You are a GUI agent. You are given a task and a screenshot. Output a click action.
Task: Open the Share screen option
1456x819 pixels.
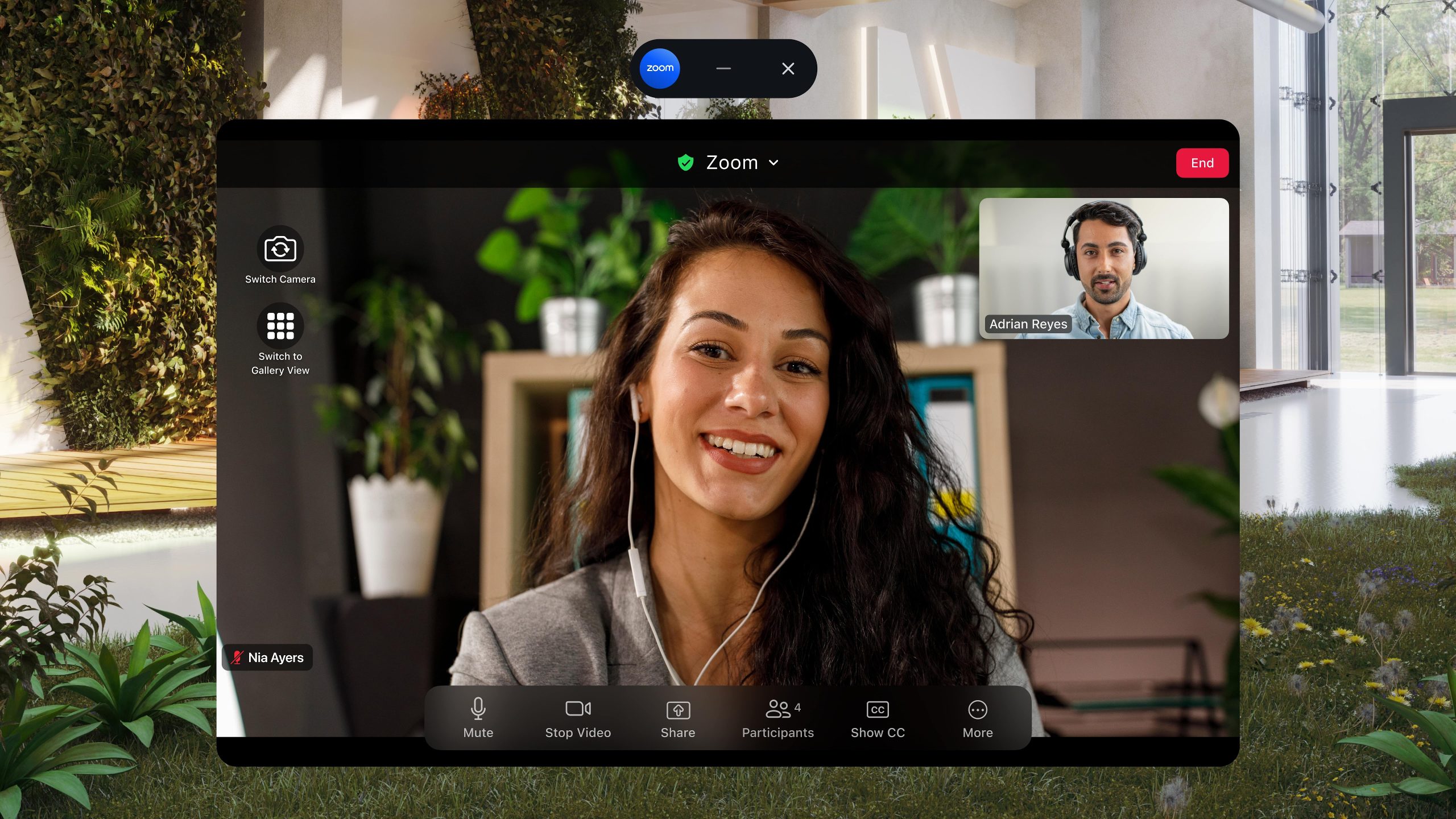pos(677,718)
